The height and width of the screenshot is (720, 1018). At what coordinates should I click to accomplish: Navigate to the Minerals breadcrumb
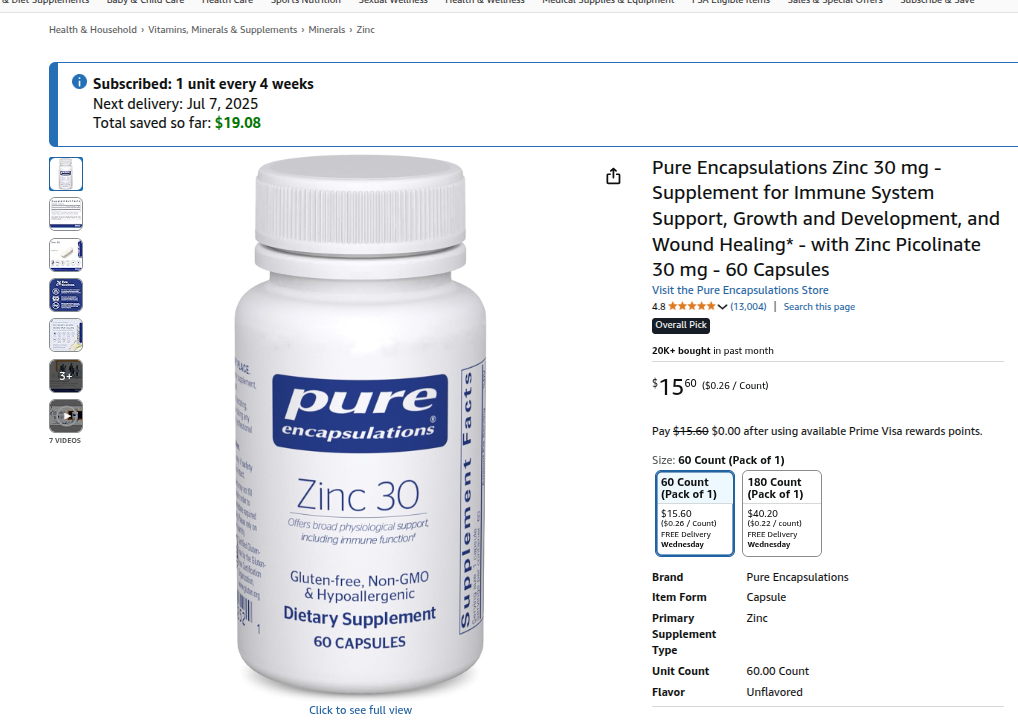pos(327,30)
